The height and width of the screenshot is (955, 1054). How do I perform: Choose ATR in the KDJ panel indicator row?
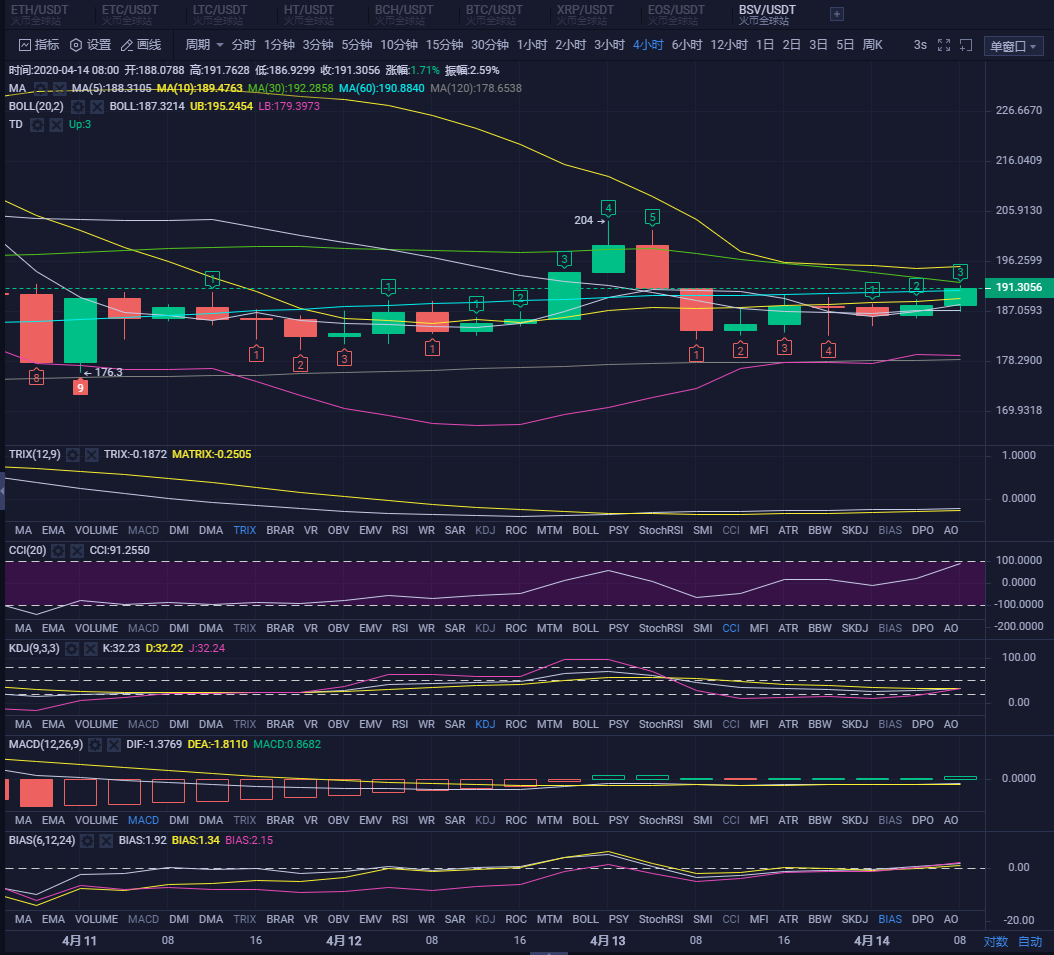(x=788, y=724)
